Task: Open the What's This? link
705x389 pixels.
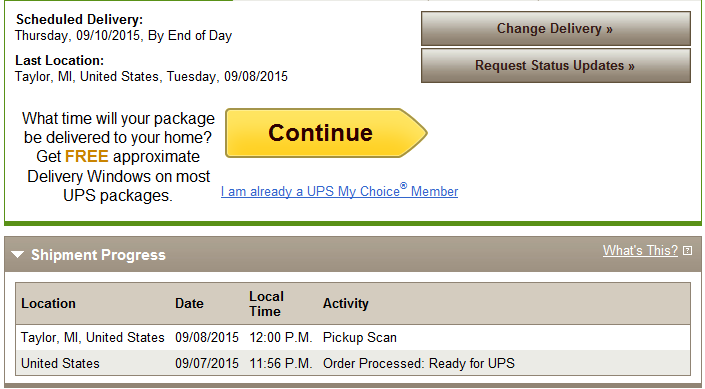Action: (x=640, y=250)
